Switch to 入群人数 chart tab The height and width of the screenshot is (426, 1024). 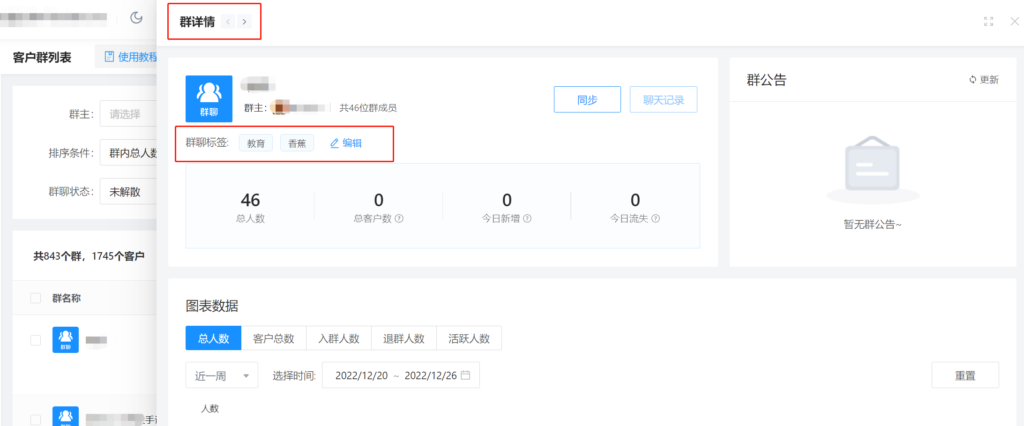[x=339, y=338]
